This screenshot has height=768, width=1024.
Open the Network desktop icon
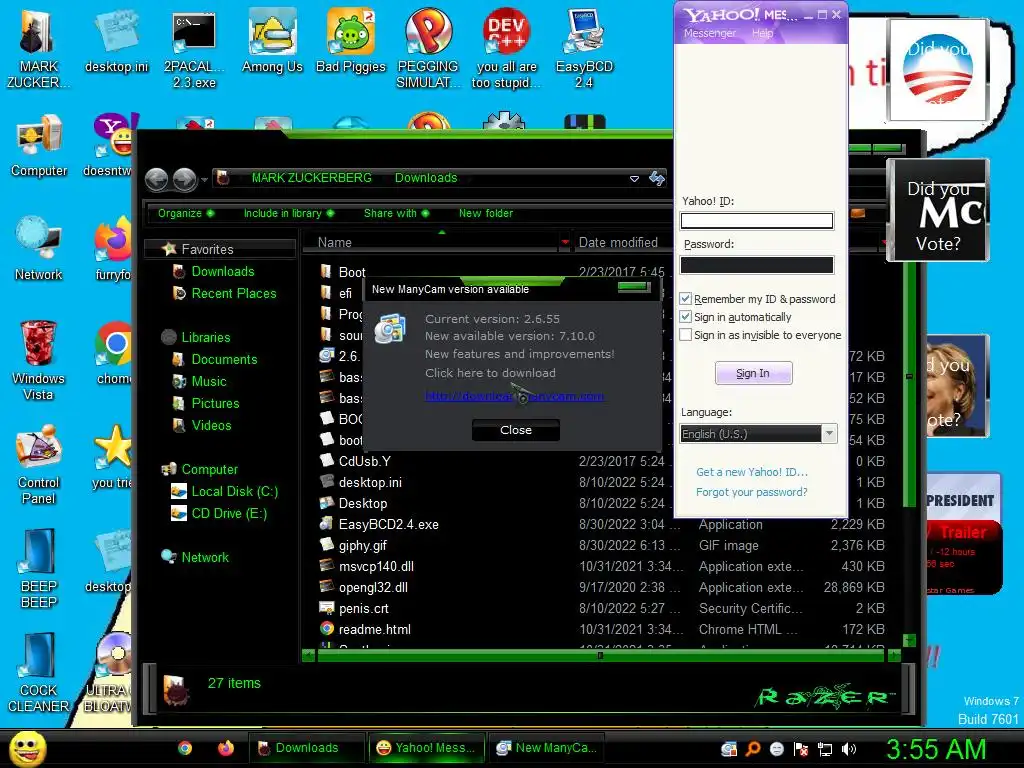[39, 248]
